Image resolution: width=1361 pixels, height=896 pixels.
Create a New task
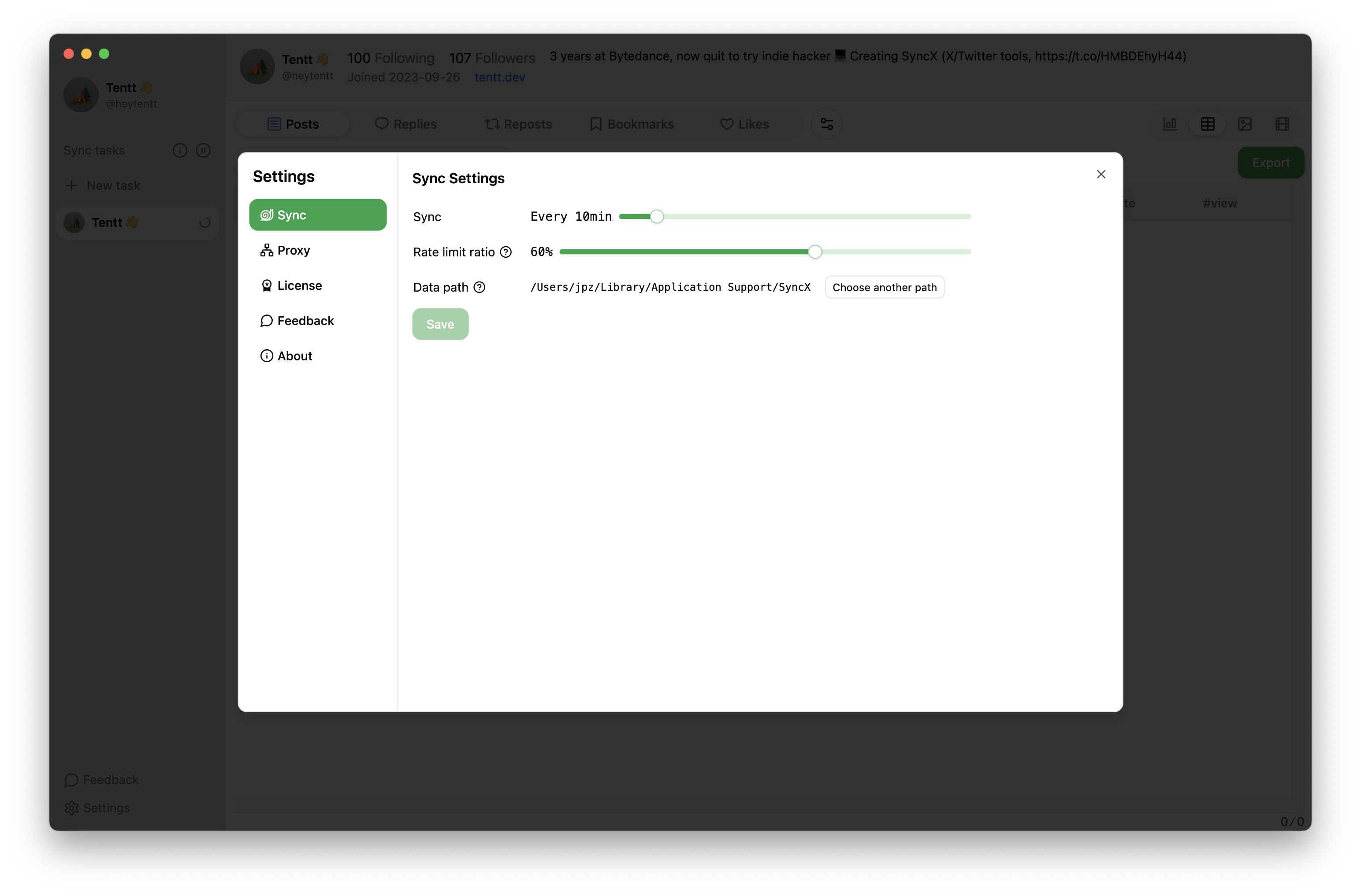pos(104,185)
